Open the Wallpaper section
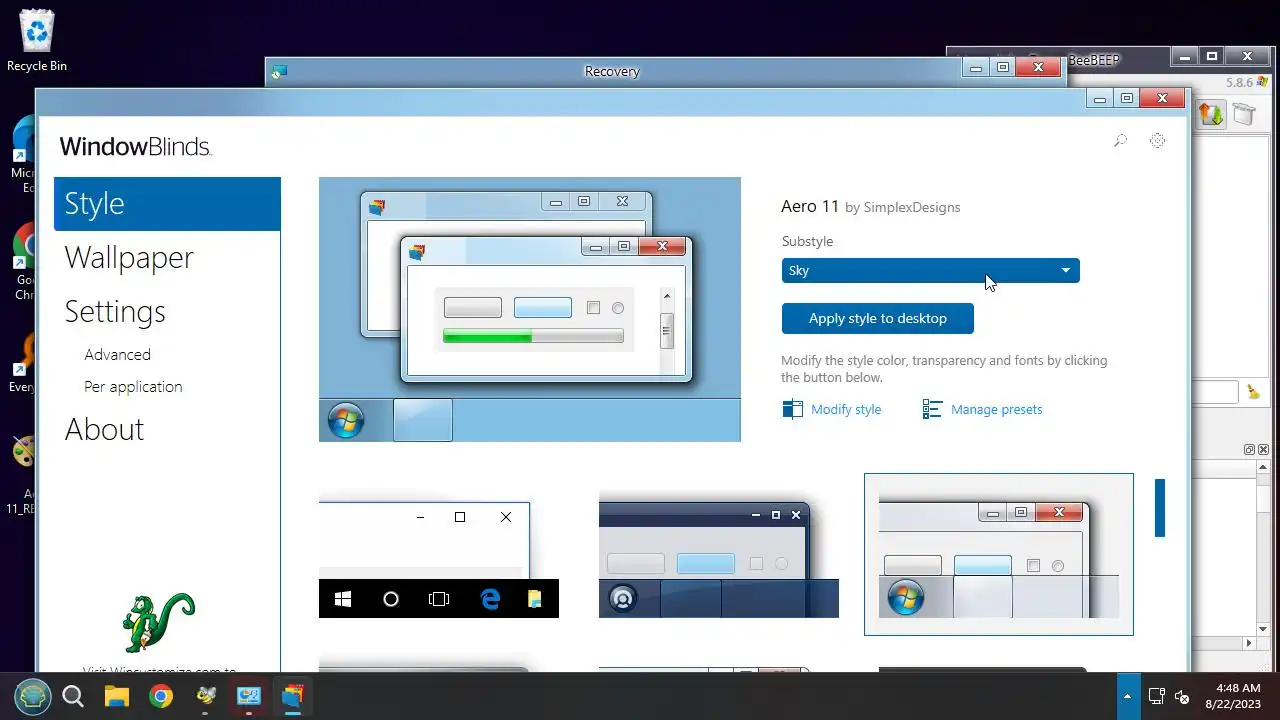This screenshot has height=720, width=1280. [129, 258]
